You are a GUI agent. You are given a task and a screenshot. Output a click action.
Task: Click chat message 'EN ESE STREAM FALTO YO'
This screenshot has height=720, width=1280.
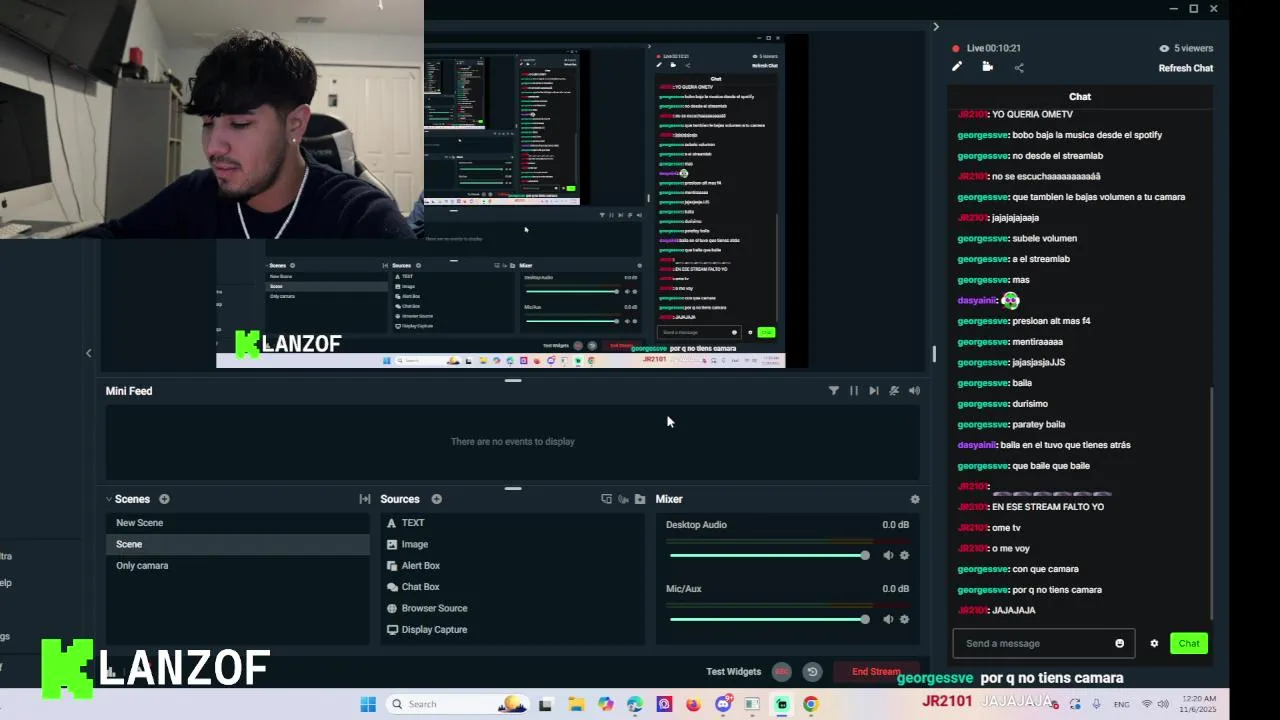(1048, 507)
